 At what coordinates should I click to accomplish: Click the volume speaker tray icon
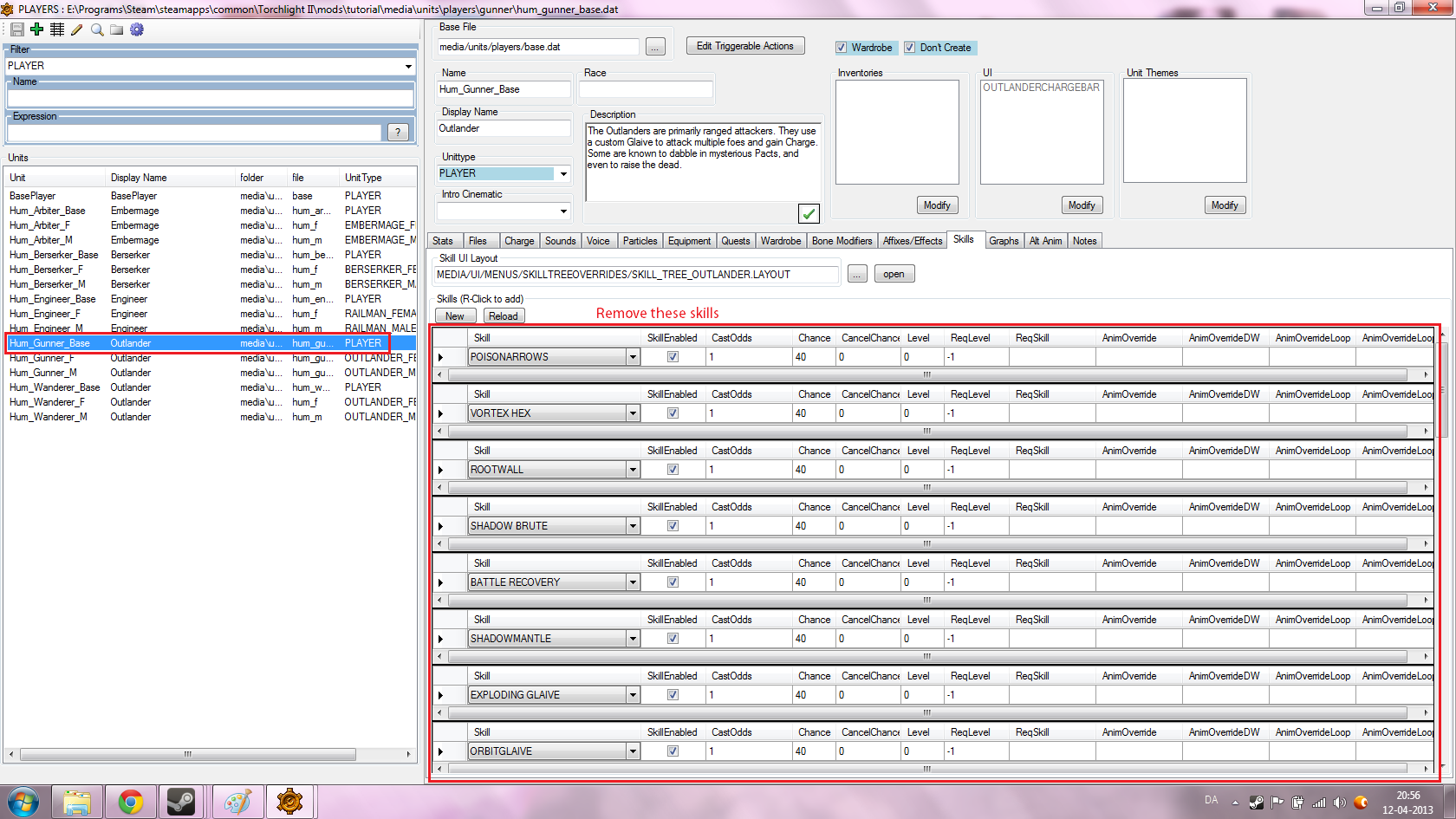click(1340, 803)
